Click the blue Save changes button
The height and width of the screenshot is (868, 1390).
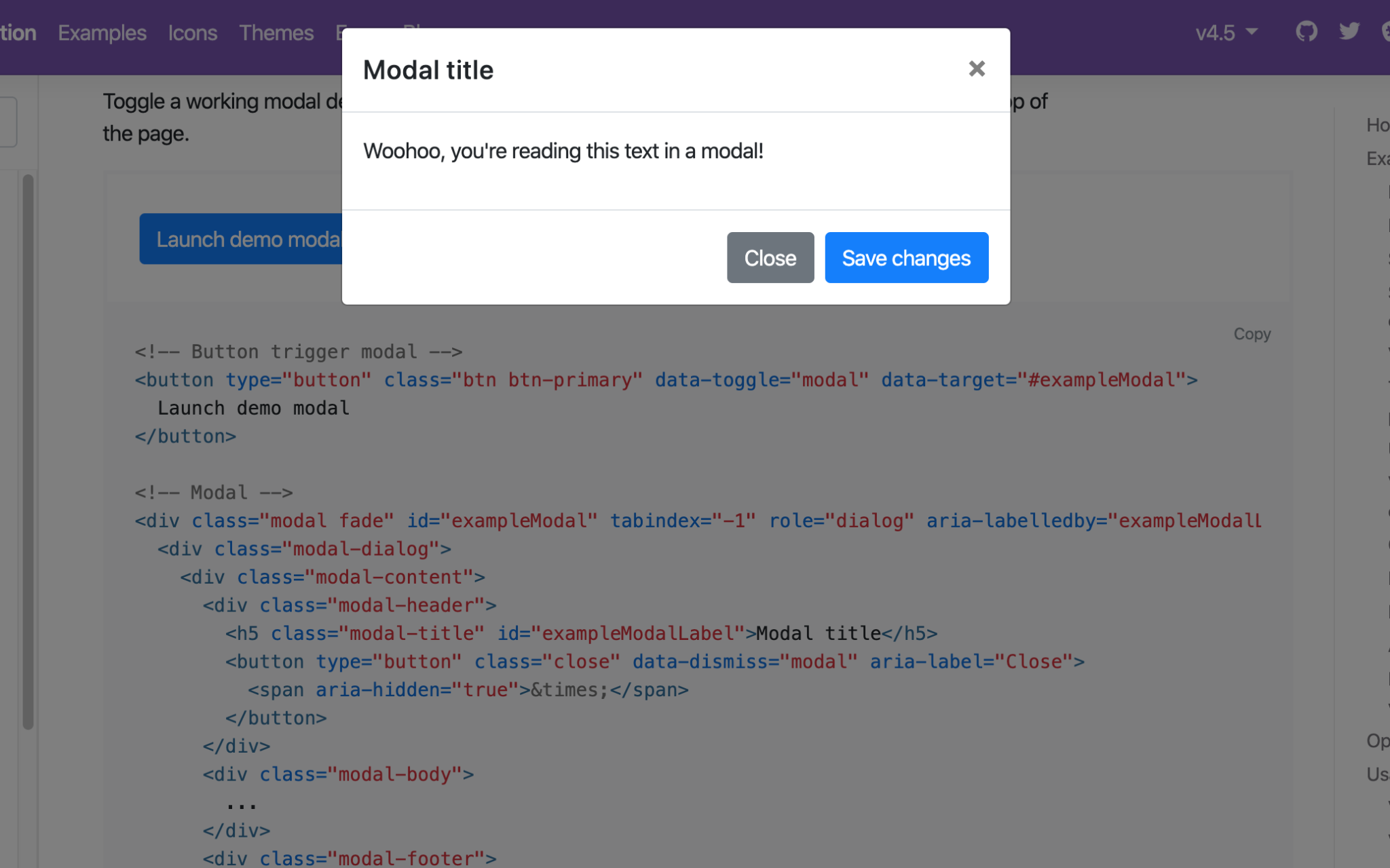906,258
